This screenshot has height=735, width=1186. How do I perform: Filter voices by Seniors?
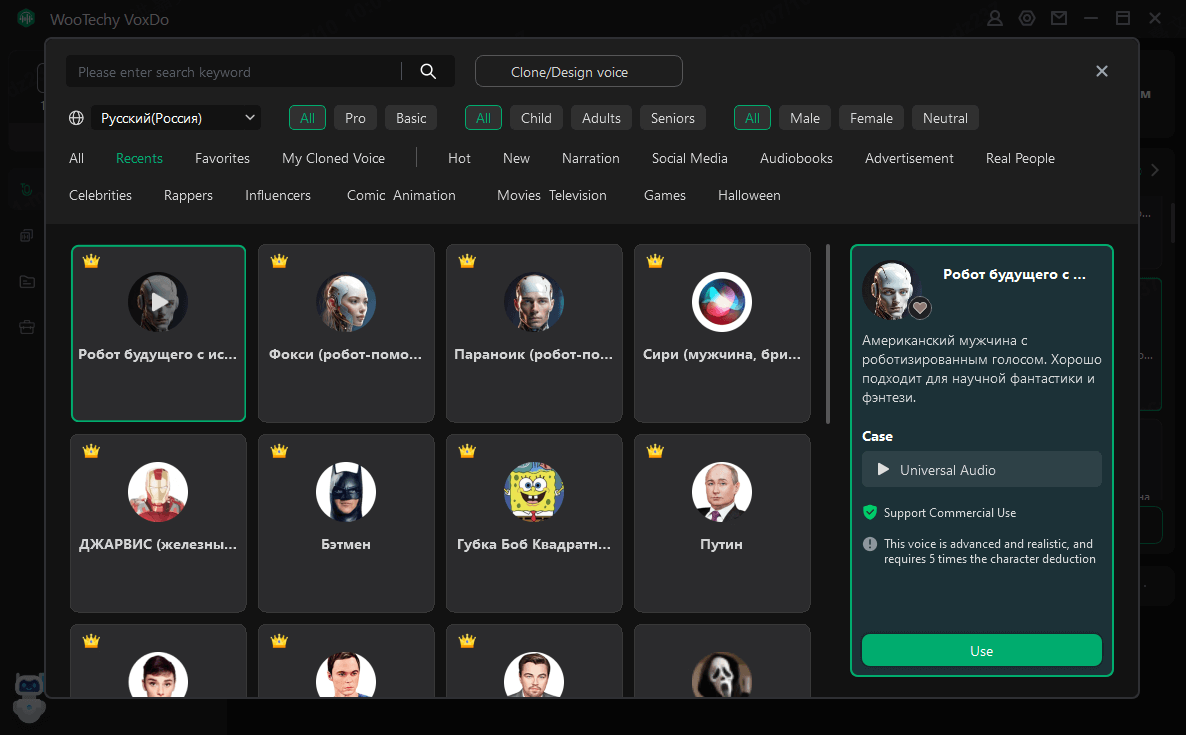pyautogui.click(x=672, y=118)
